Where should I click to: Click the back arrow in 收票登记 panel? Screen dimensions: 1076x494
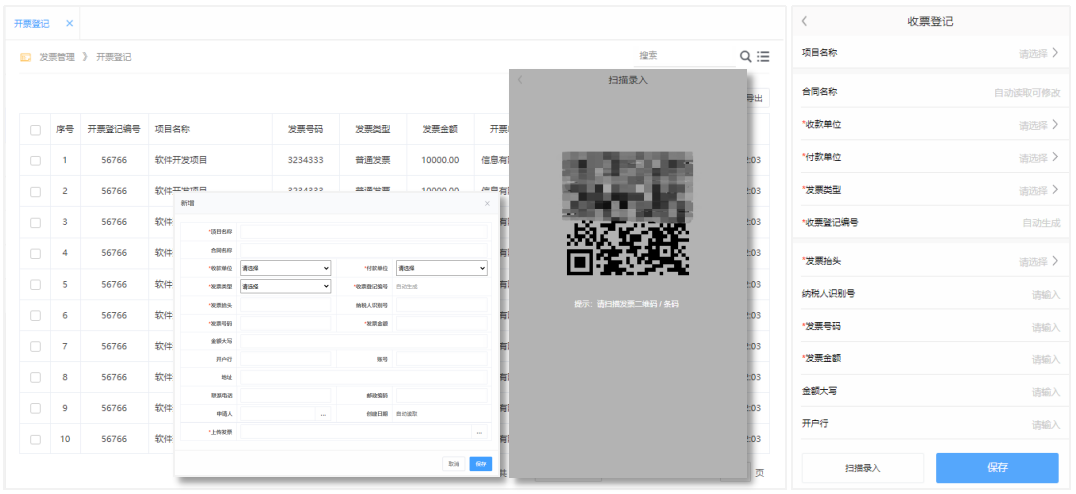(x=804, y=21)
